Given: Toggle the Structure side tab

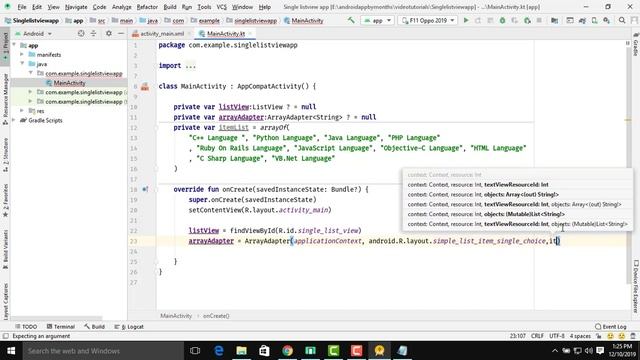Looking at the screenshot, I should pos(5,155).
